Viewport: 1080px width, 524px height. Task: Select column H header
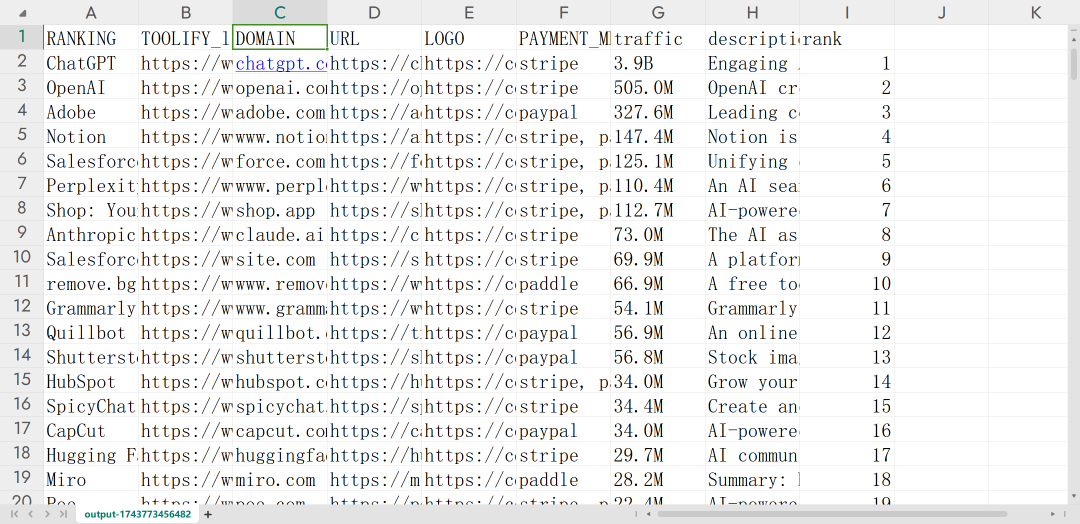(x=752, y=12)
